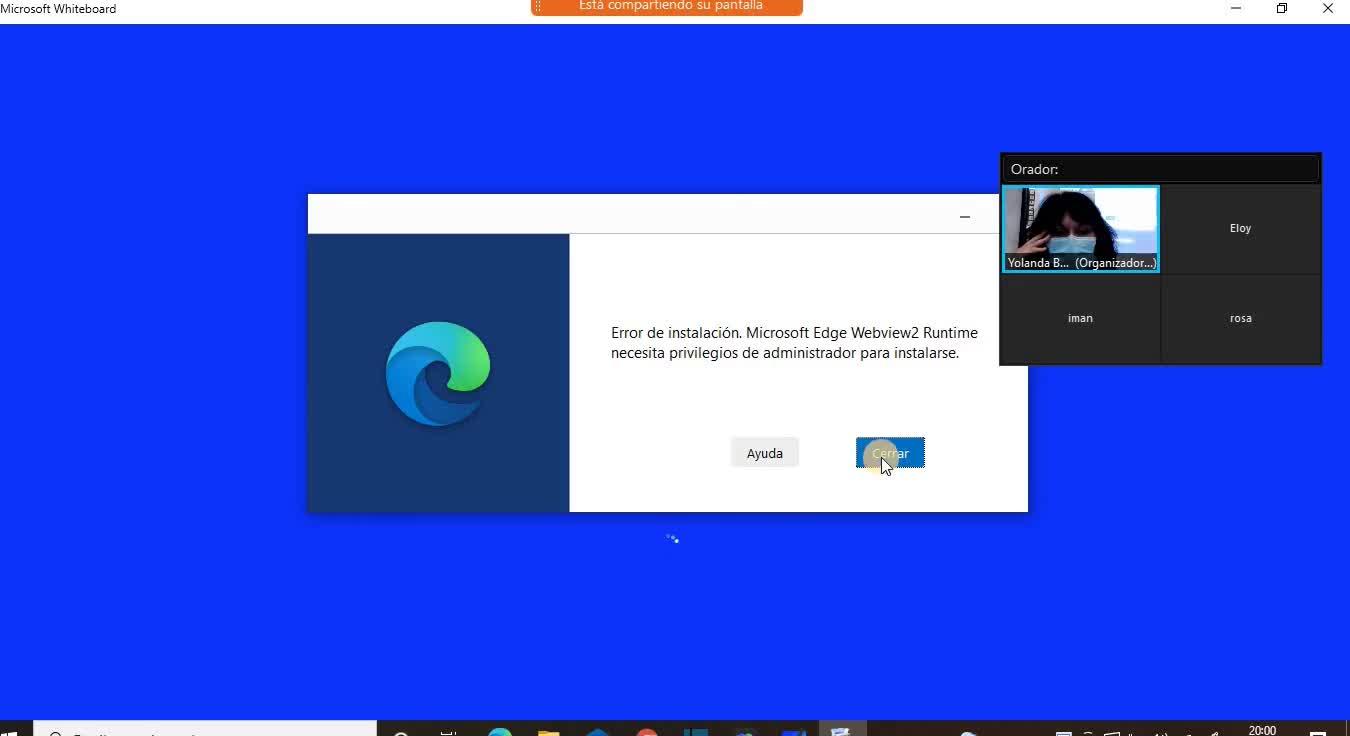This screenshot has height=736, width=1350.
Task: Close the Microsoft Whiteboard window
Action: (1328, 9)
